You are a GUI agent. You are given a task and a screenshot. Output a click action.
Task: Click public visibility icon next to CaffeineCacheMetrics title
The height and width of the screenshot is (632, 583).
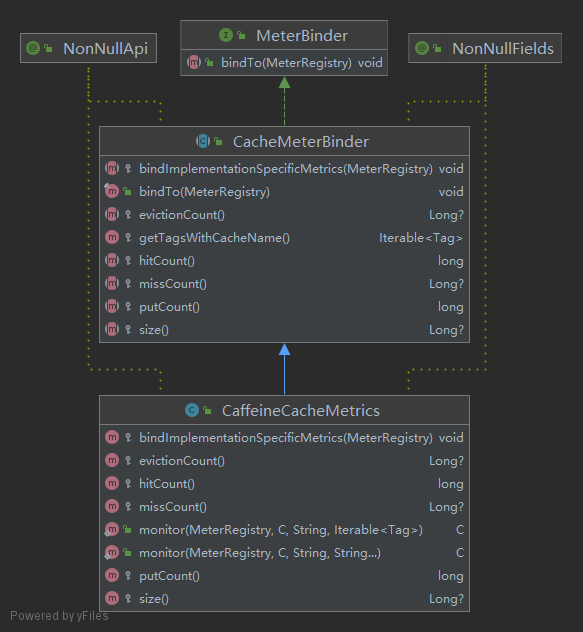tap(207, 410)
